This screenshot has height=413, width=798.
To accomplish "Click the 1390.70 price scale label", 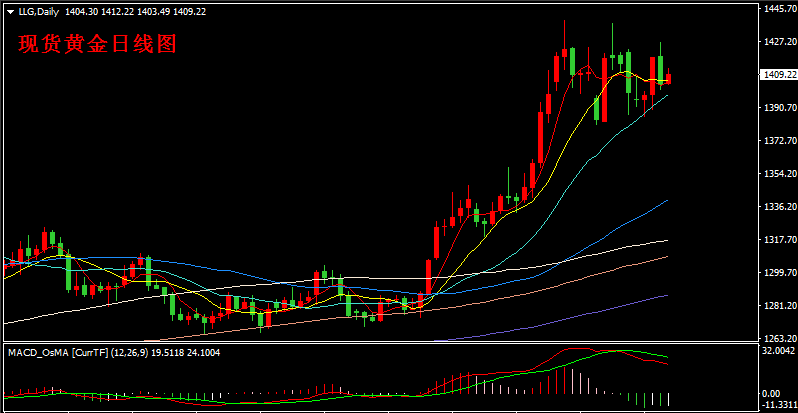I will [x=779, y=107].
